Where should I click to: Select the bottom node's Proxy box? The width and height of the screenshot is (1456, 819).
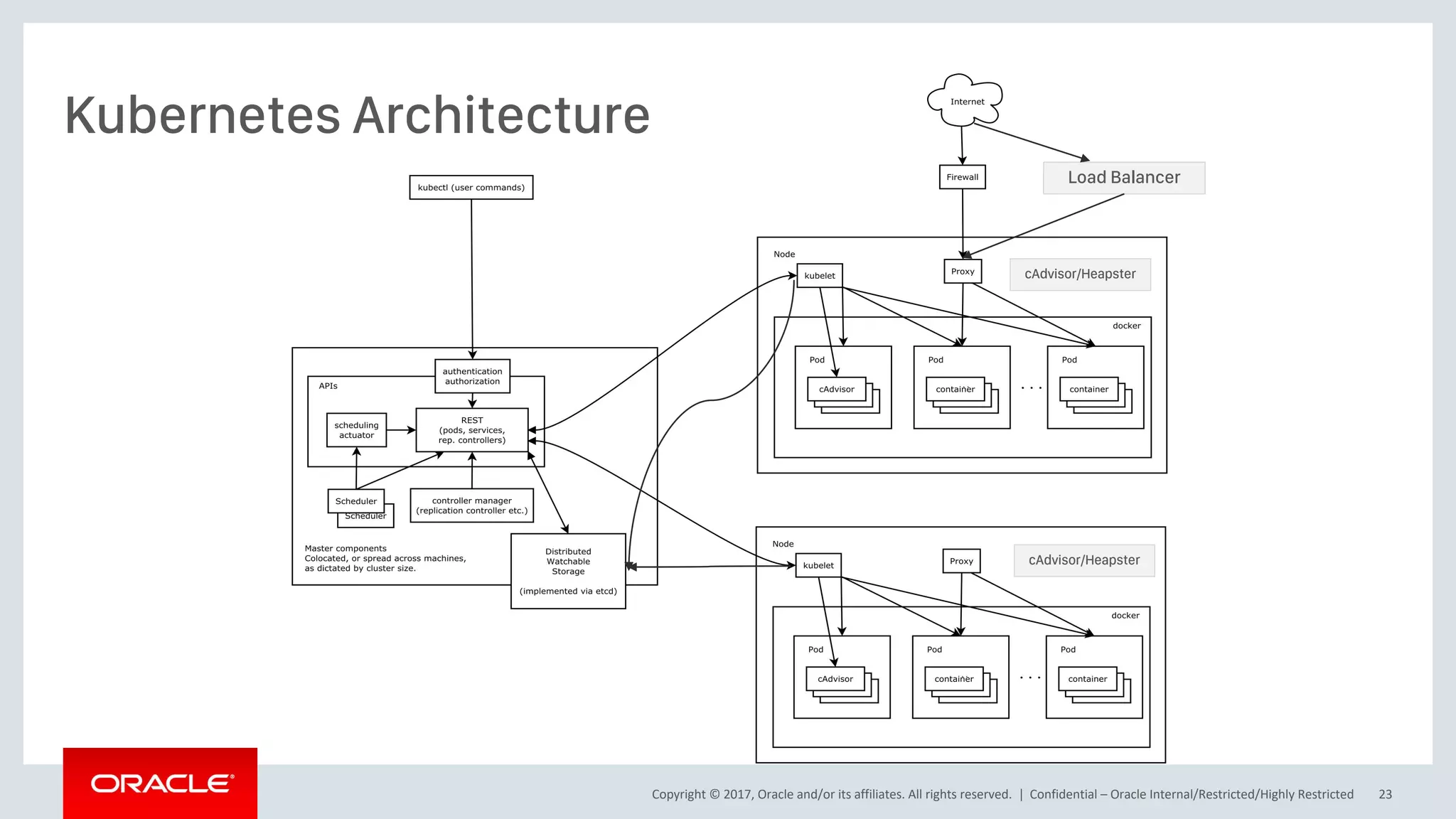[960, 561]
